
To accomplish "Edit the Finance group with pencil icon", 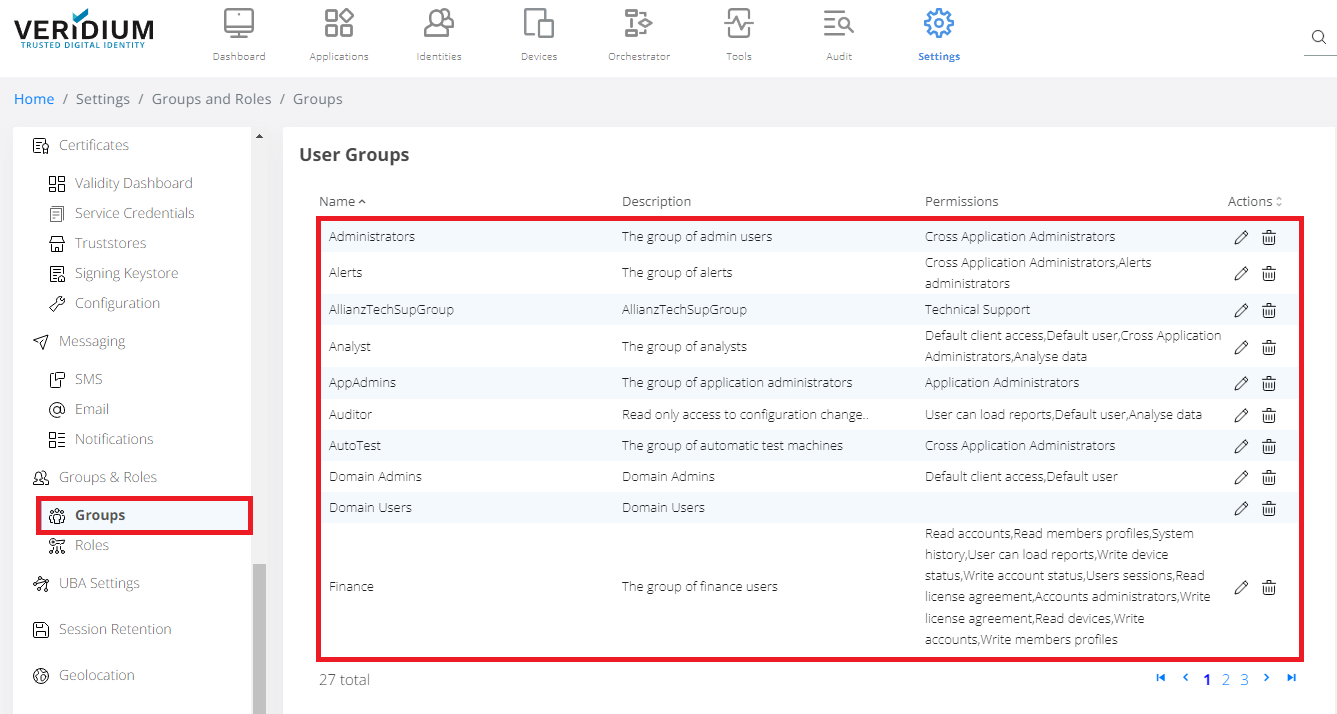I will (x=1241, y=587).
